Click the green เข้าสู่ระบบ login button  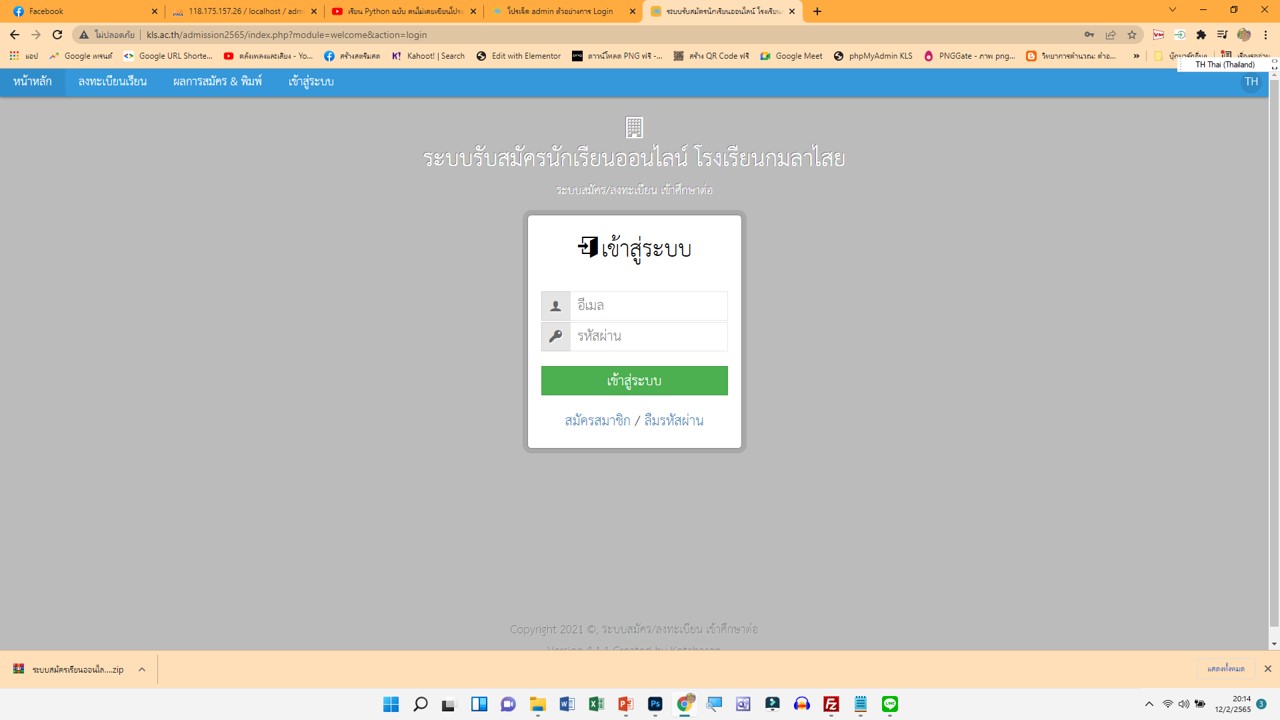tap(634, 381)
